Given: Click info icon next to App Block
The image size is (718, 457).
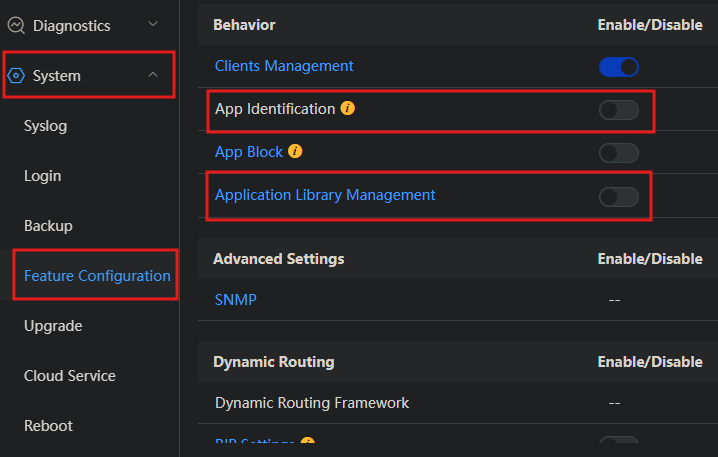Looking at the screenshot, I should [x=295, y=152].
